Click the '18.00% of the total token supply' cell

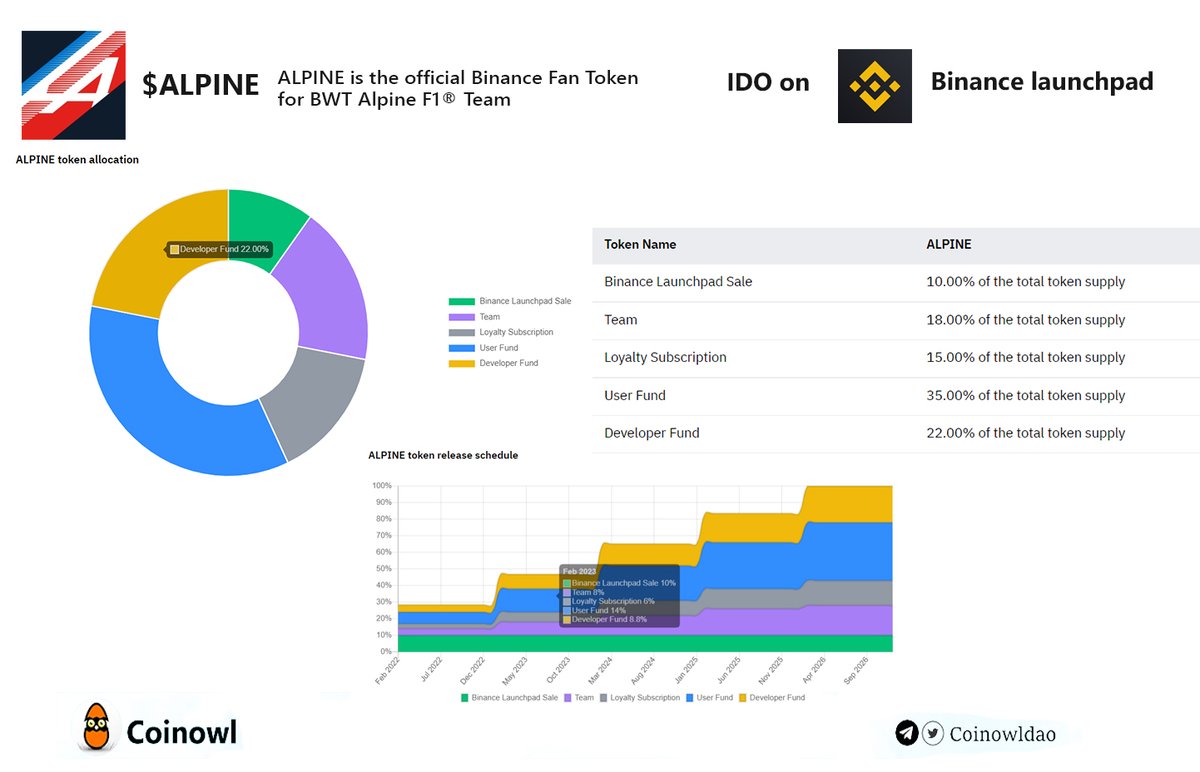(x=1026, y=320)
